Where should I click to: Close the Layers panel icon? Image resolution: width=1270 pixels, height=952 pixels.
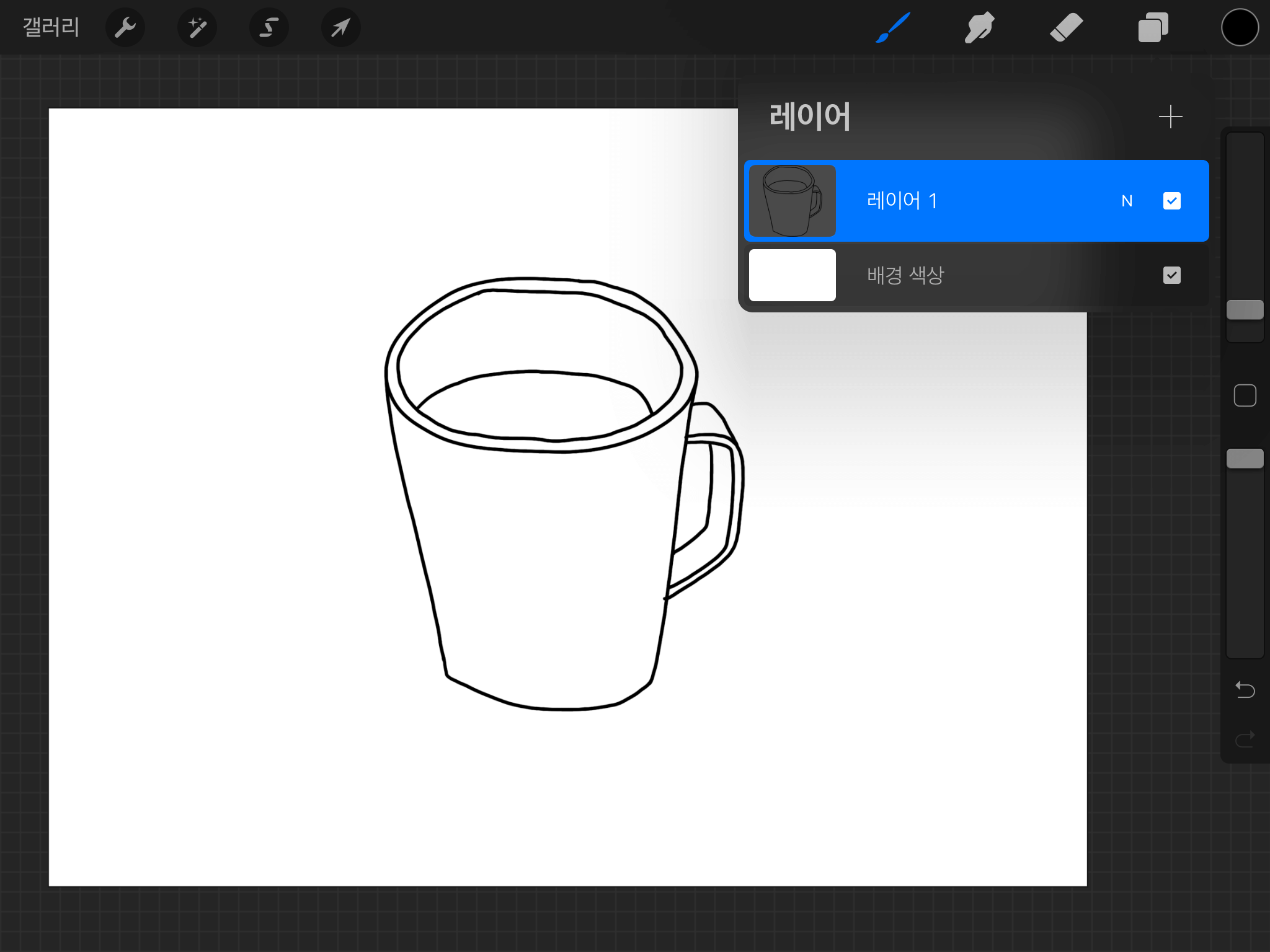(1153, 27)
